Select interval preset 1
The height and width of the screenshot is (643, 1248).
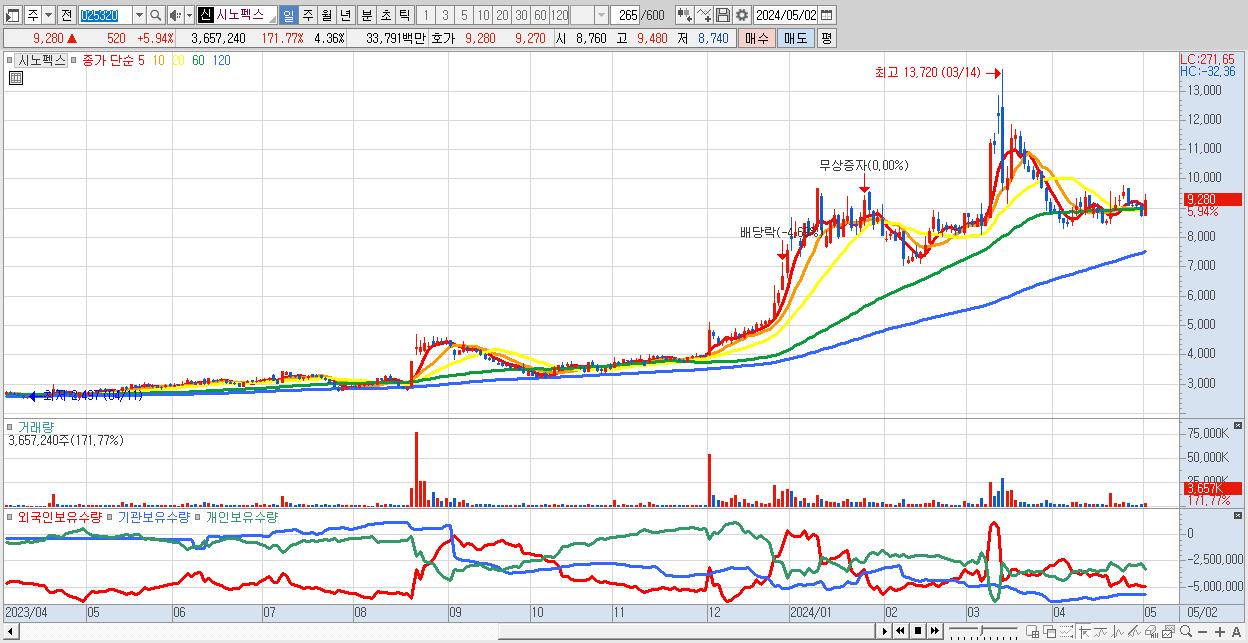426,15
